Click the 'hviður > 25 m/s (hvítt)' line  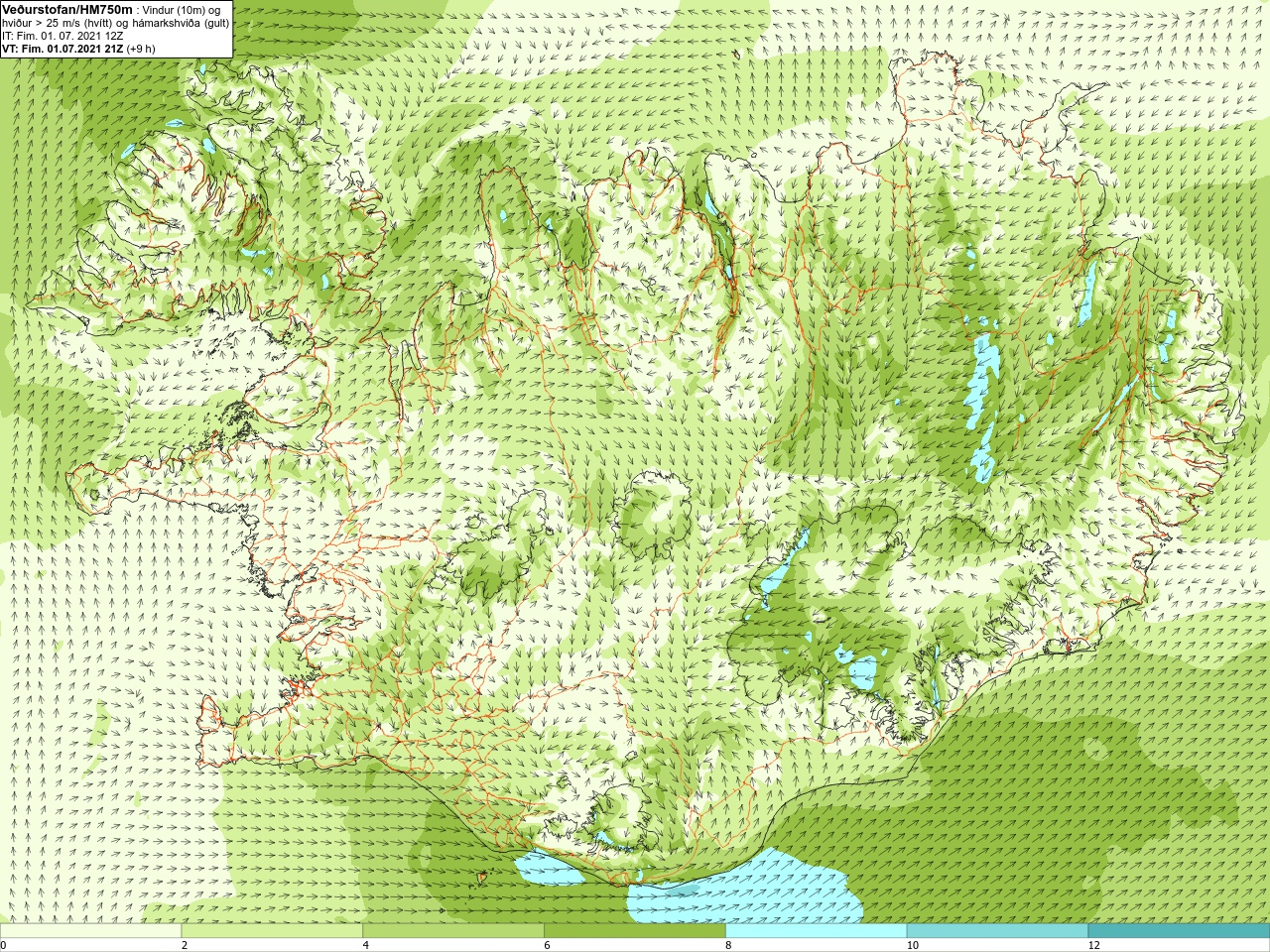57,23
